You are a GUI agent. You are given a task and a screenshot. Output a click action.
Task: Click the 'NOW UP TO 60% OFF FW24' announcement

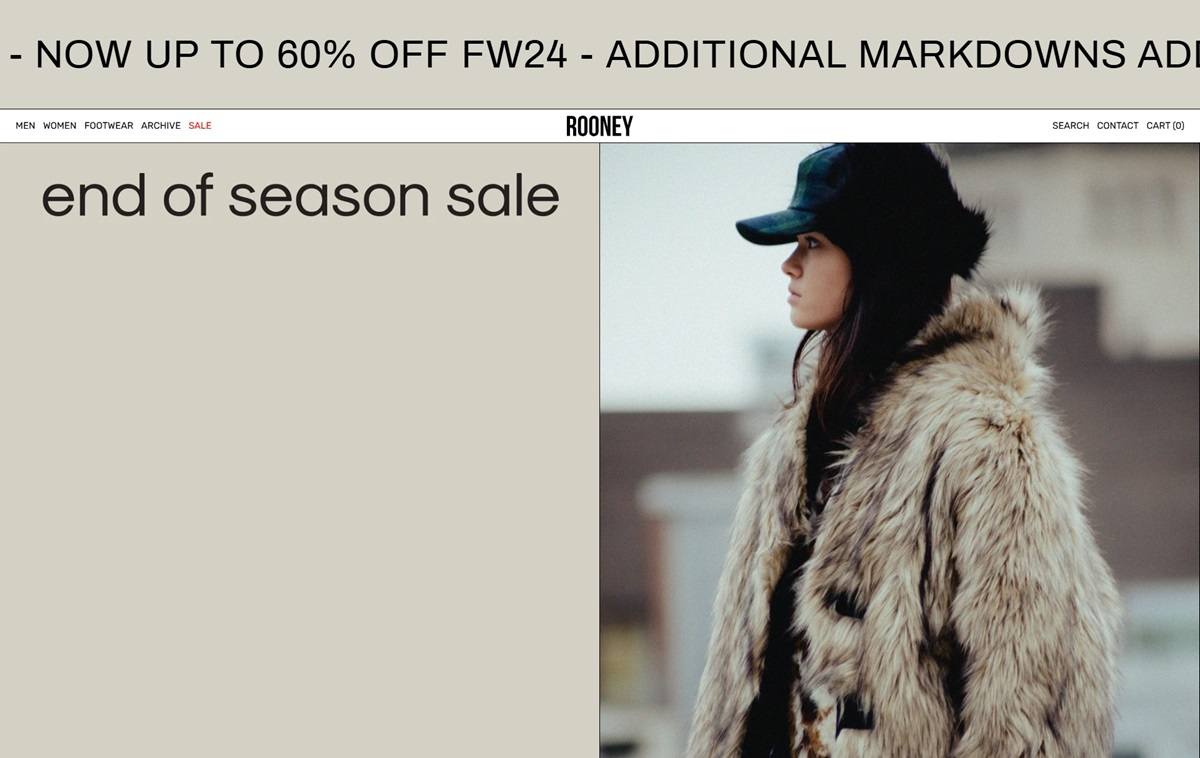click(301, 54)
